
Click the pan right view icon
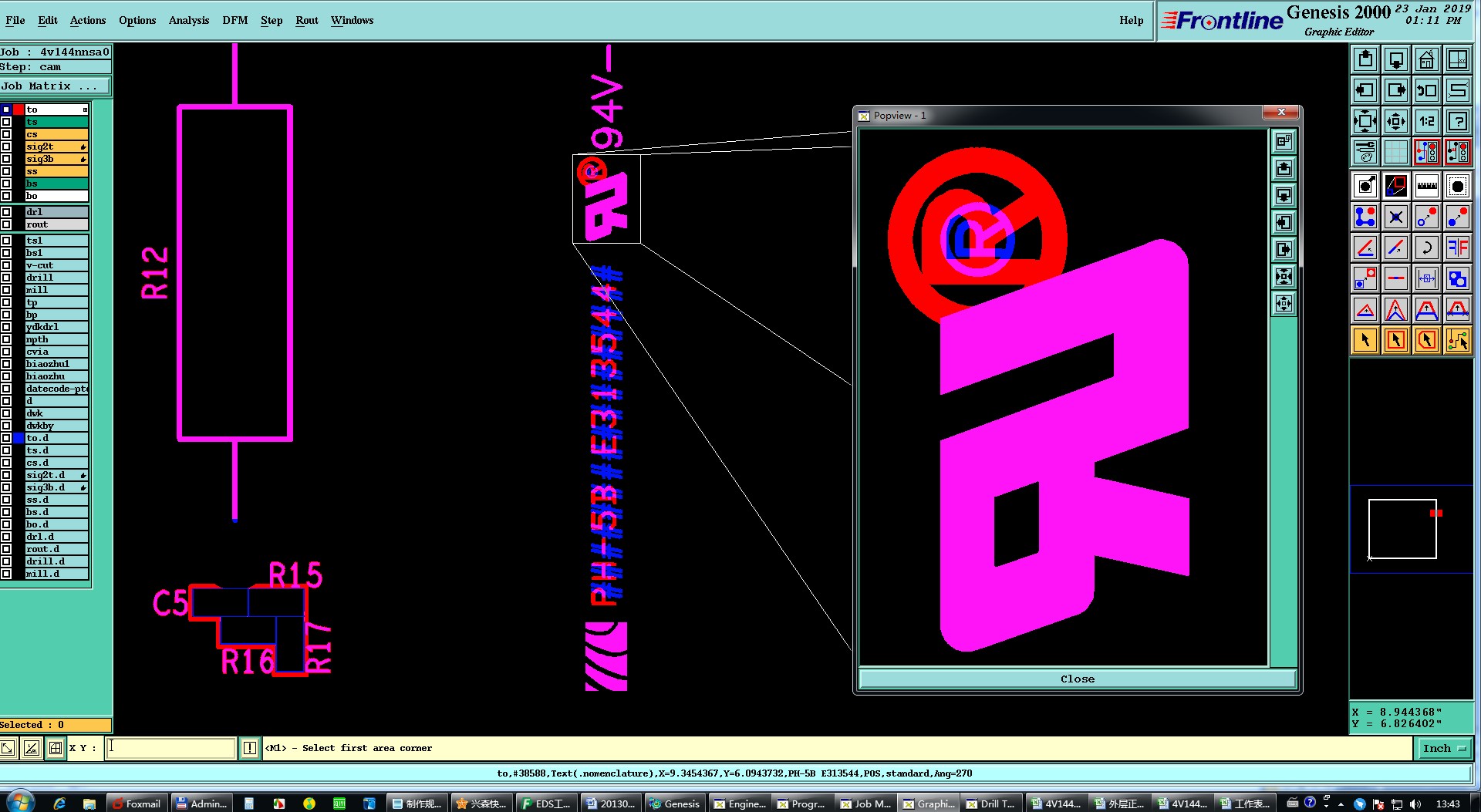coord(1396,90)
